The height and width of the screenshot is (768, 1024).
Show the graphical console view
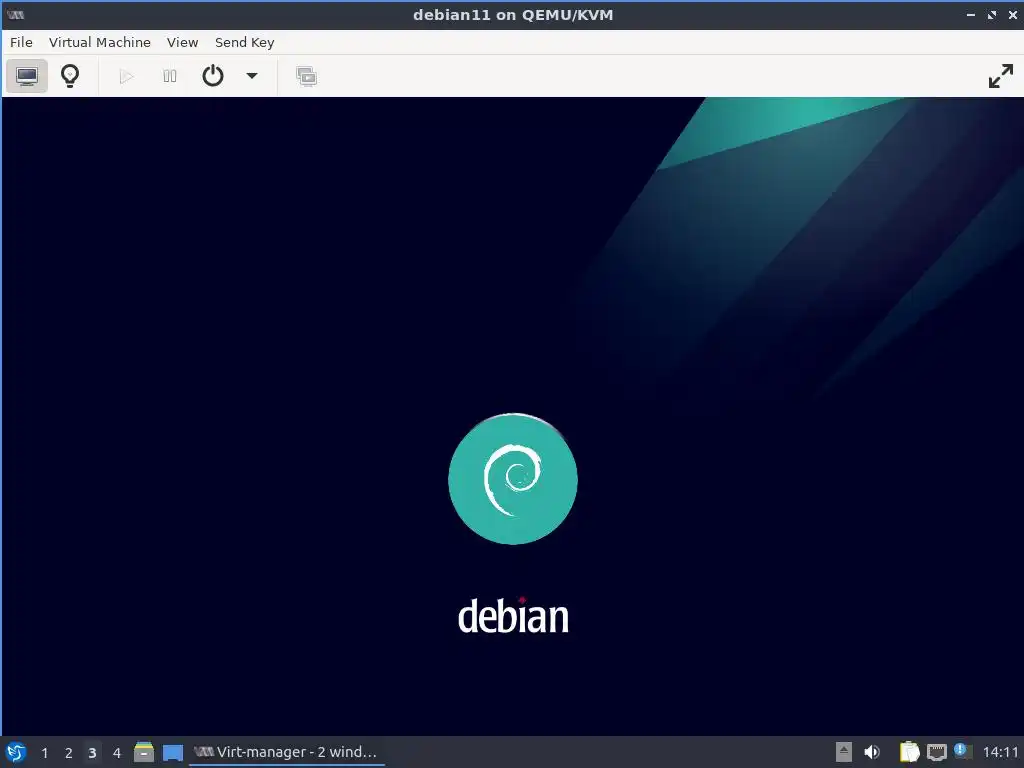pos(27,76)
